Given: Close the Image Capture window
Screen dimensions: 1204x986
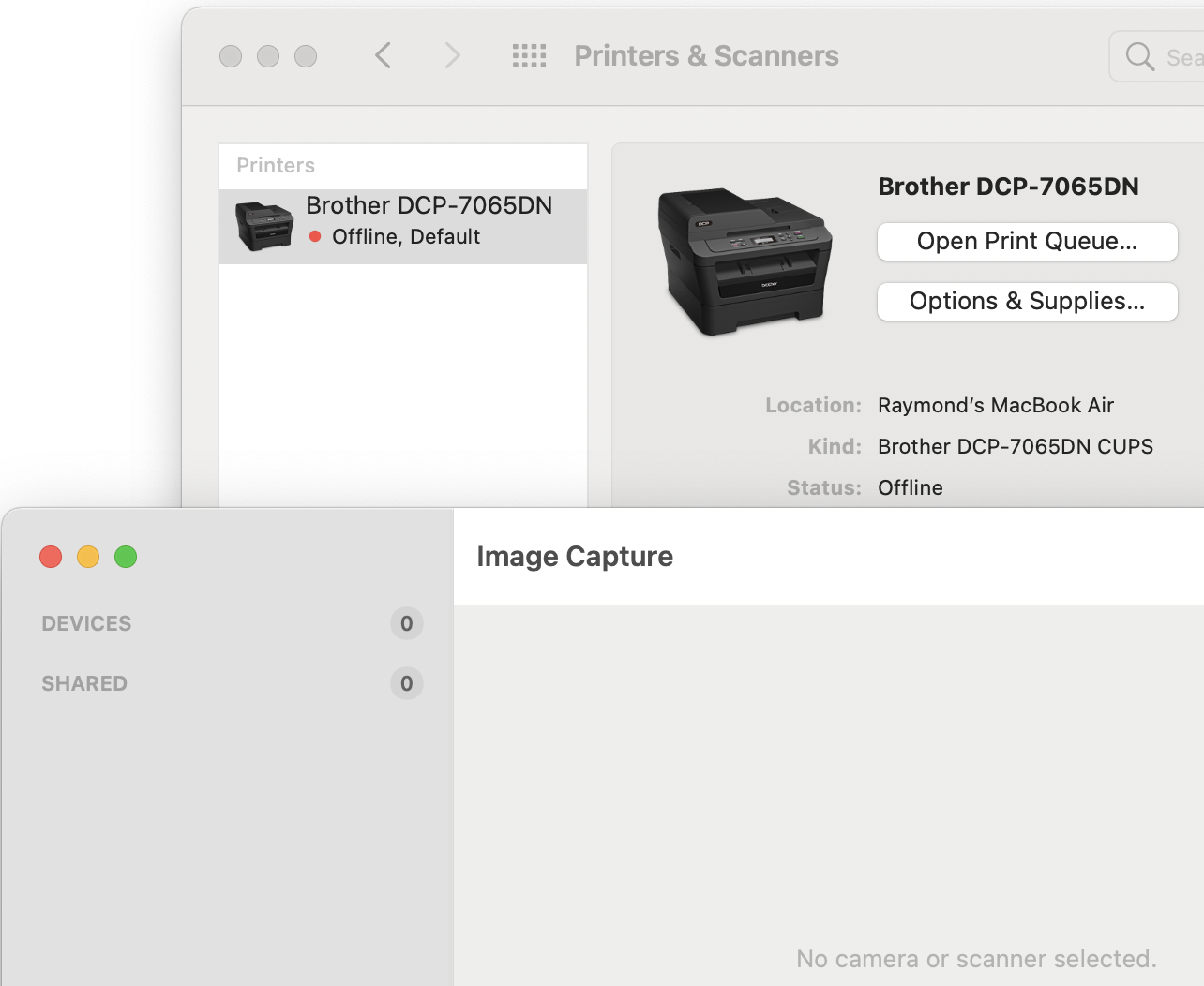Looking at the screenshot, I should (x=51, y=557).
